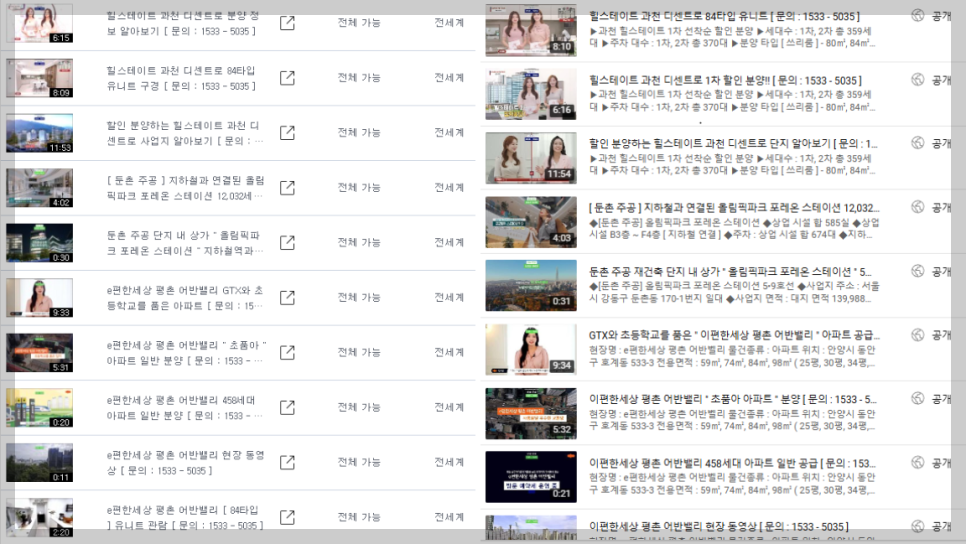Select title text '유니트 구경 [문의: 1533-5035]'
The image size is (966, 544).
[181, 86]
